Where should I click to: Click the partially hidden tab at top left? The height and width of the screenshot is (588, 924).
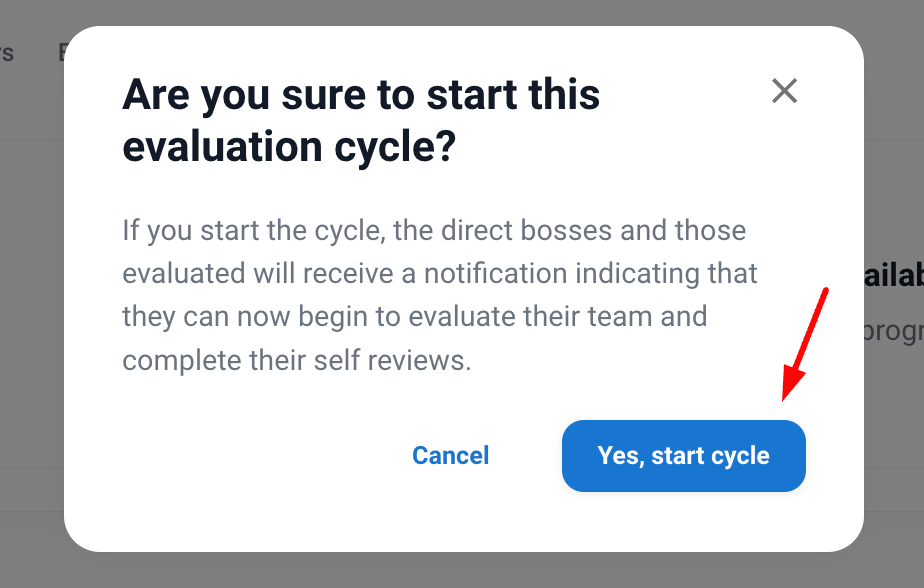click(7, 53)
